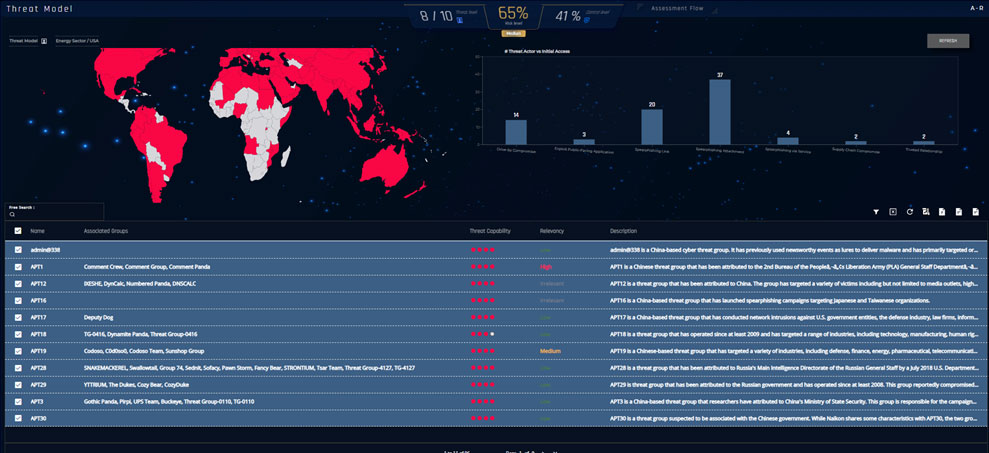Viewport: 989px width, 453px height.
Task: Click the filter funnel icon
Action: (876, 212)
